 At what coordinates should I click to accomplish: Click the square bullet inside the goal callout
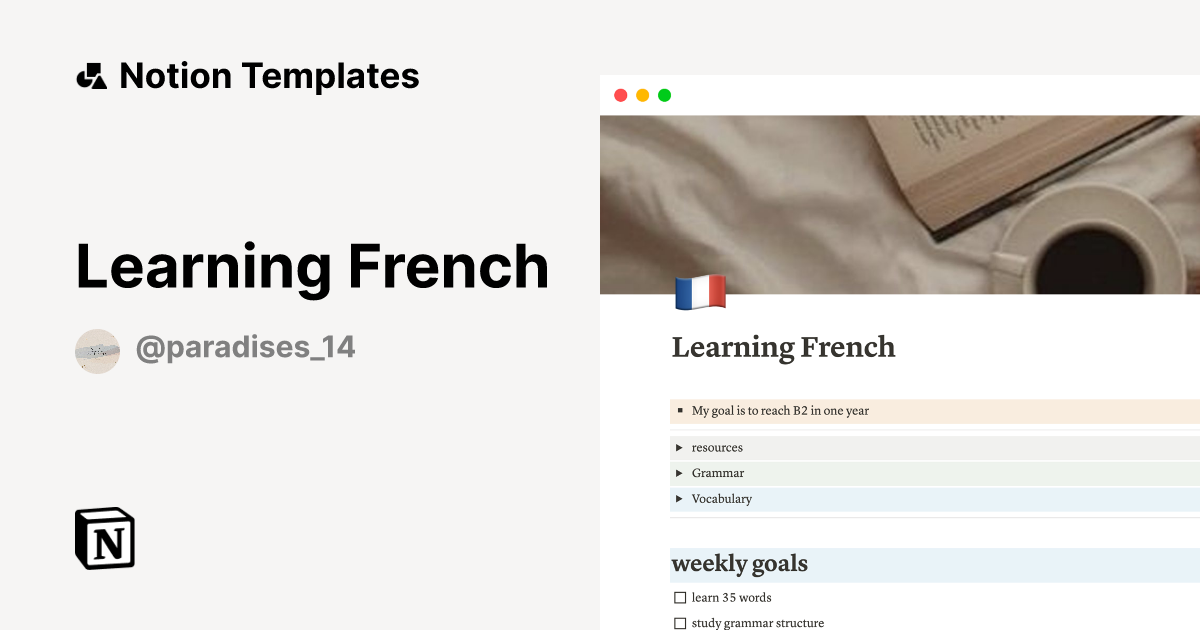click(x=679, y=411)
